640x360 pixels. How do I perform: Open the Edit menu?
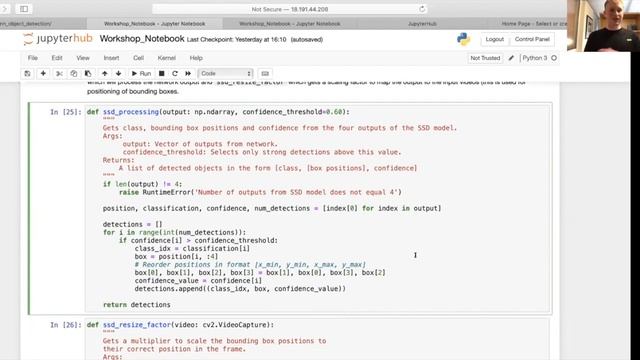click(x=57, y=58)
